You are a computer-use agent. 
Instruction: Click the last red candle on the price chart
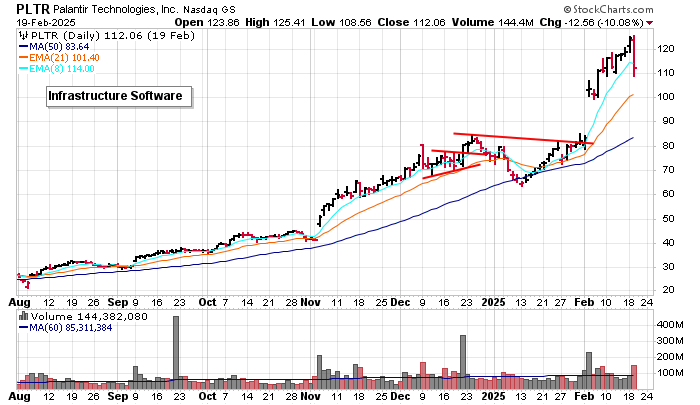pyautogui.click(x=634, y=56)
